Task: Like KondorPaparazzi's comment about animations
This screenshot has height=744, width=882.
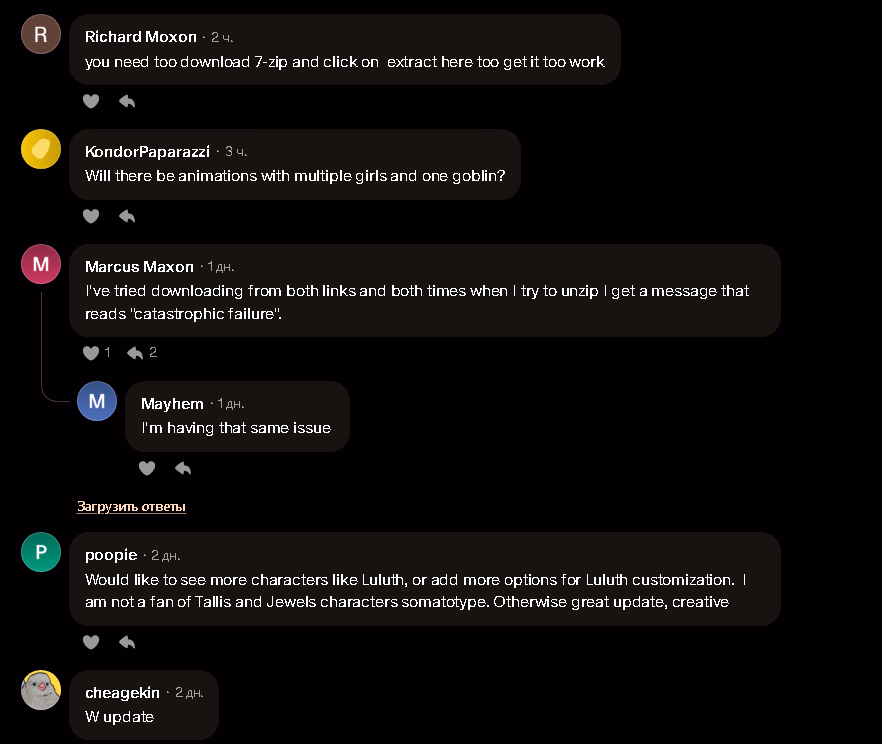Action: [91, 216]
